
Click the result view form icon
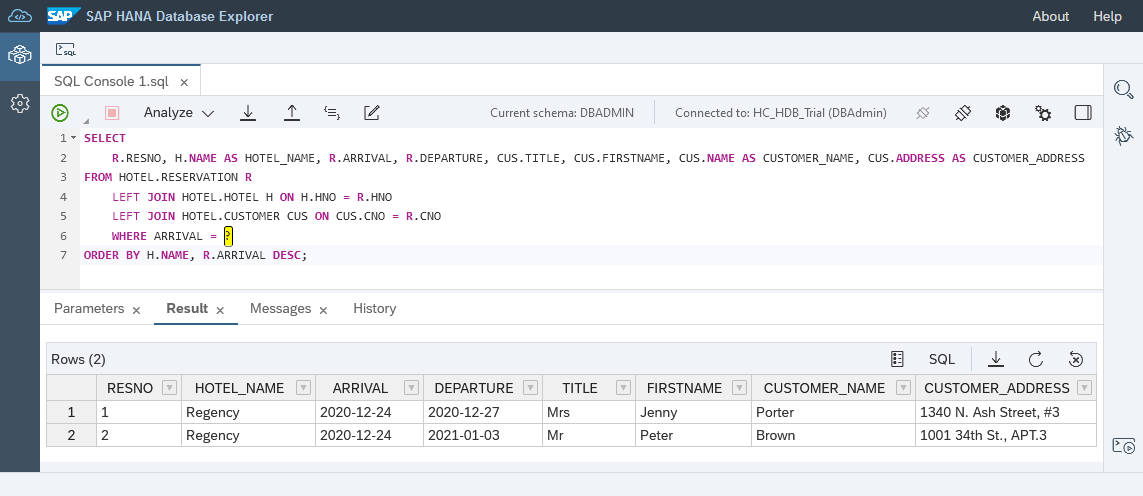click(897, 359)
